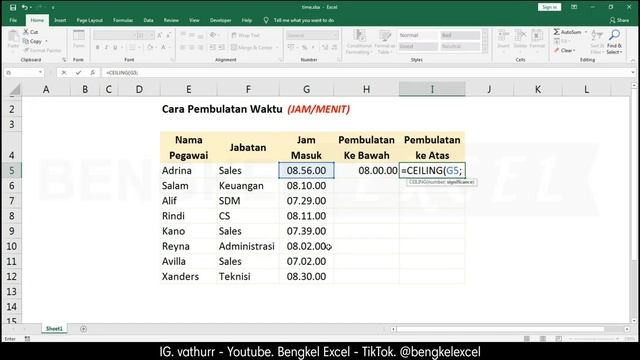This screenshot has height=360, width=640.
Task: Open the AutoSum dropdown arrow
Action: (x=586, y=32)
